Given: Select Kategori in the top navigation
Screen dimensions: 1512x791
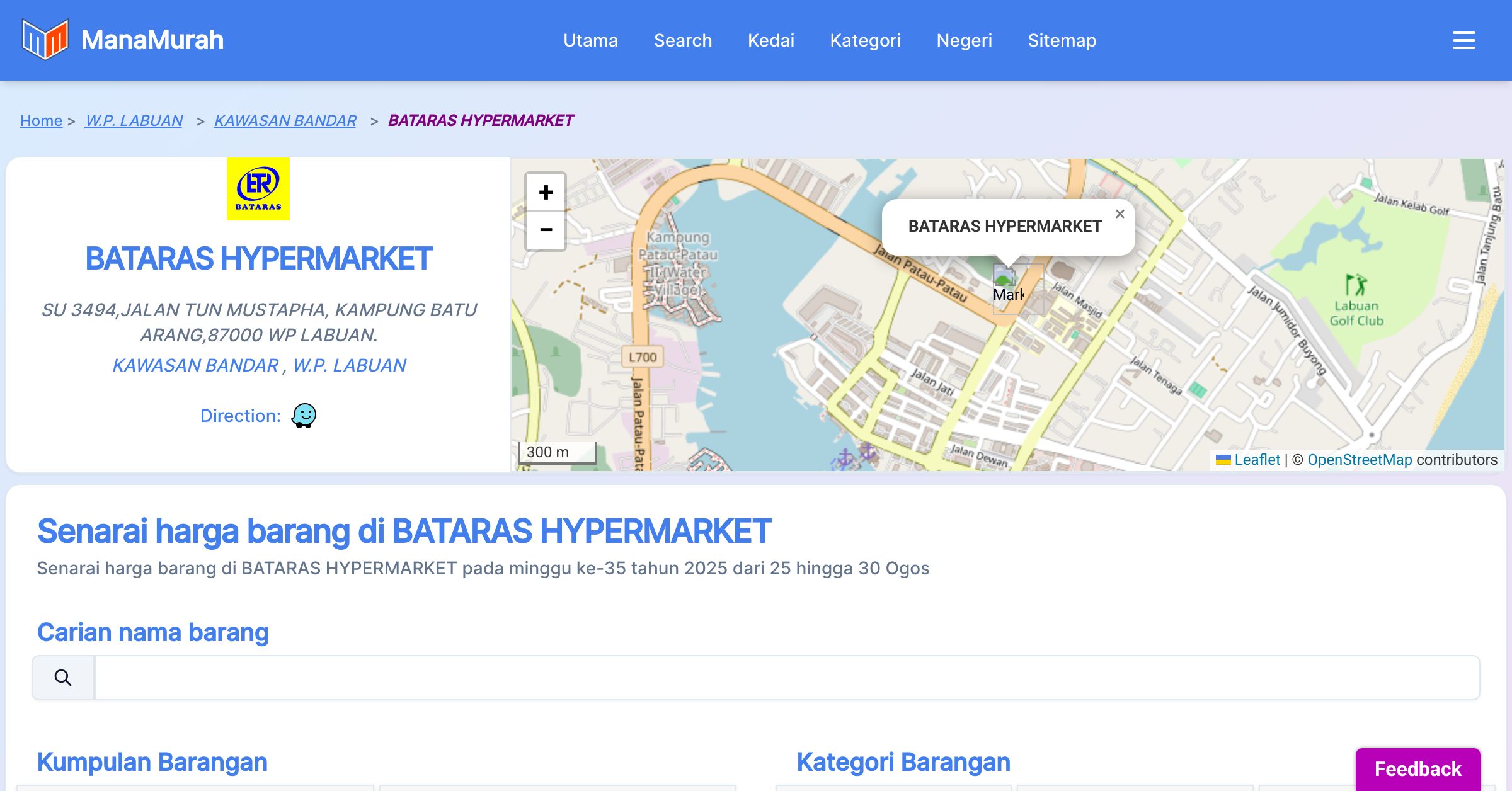Looking at the screenshot, I should point(865,40).
